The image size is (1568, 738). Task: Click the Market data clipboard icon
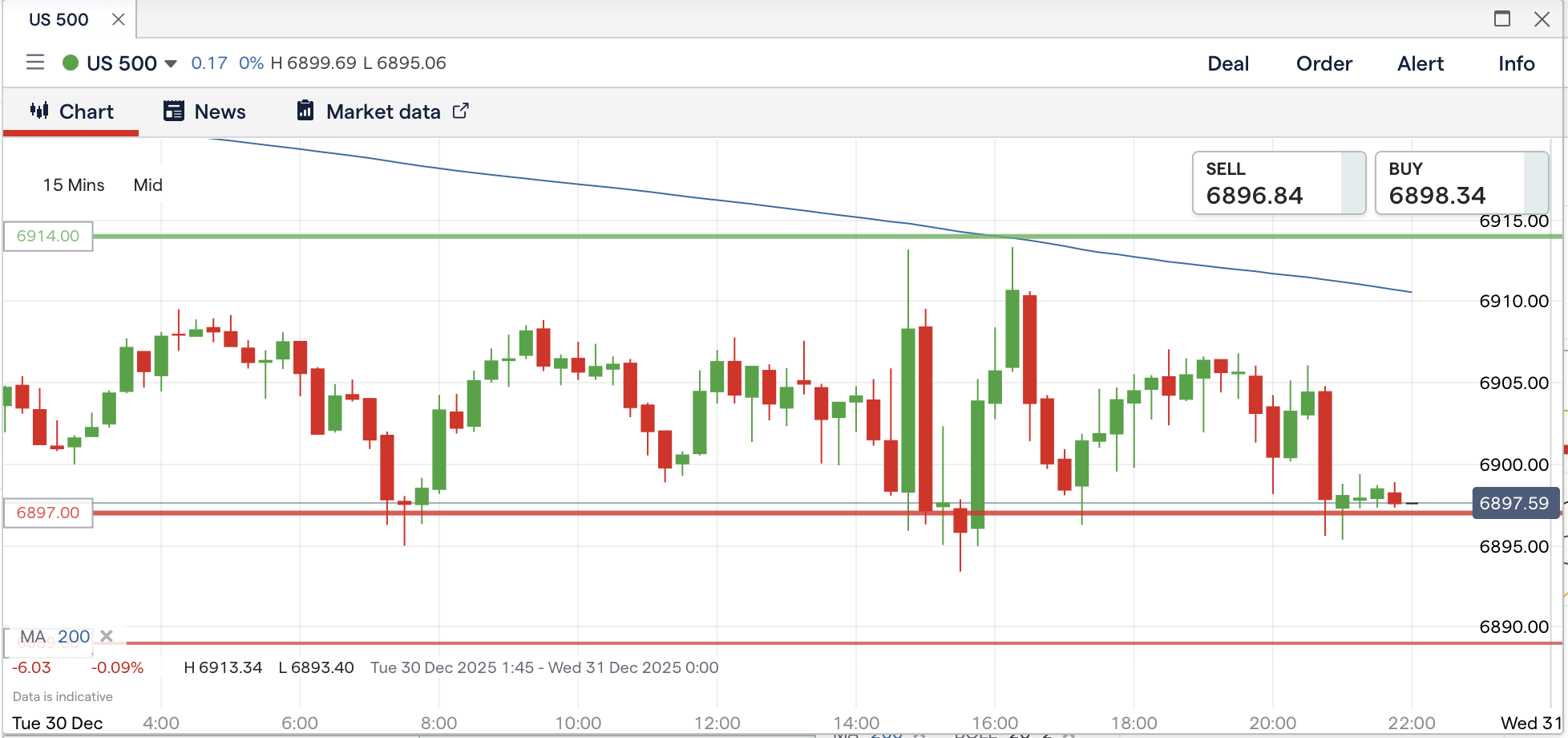click(x=305, y=111)
